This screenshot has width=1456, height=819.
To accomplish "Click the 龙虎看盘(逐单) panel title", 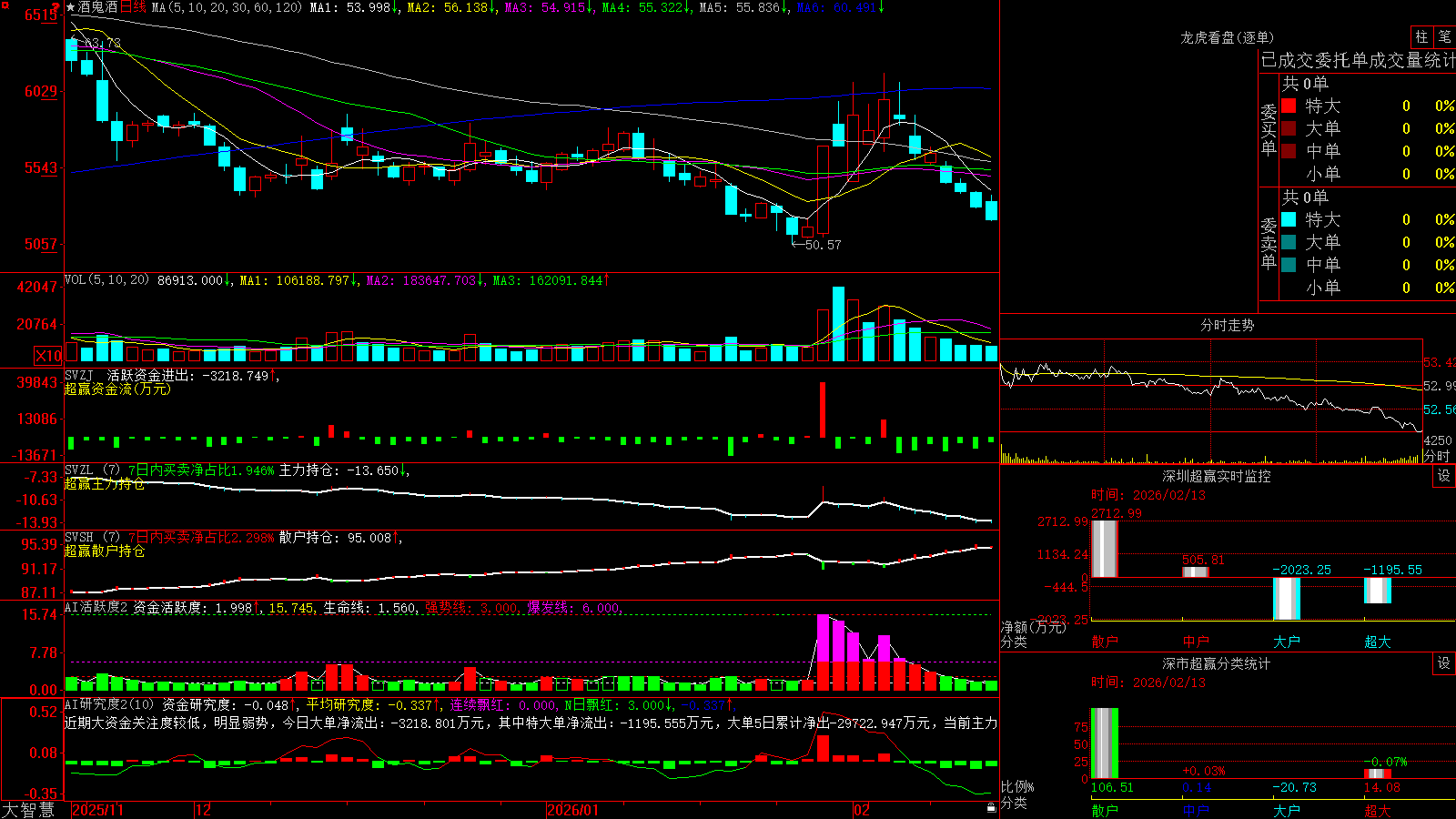I will 1227,37.
